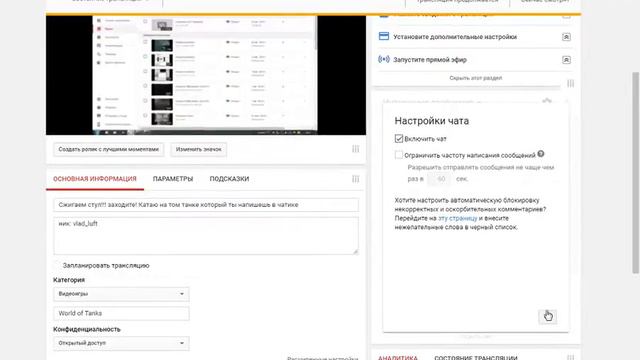
Task: Click the 'Установите дополнительные настройки' card icon
Action: point(384,36)
